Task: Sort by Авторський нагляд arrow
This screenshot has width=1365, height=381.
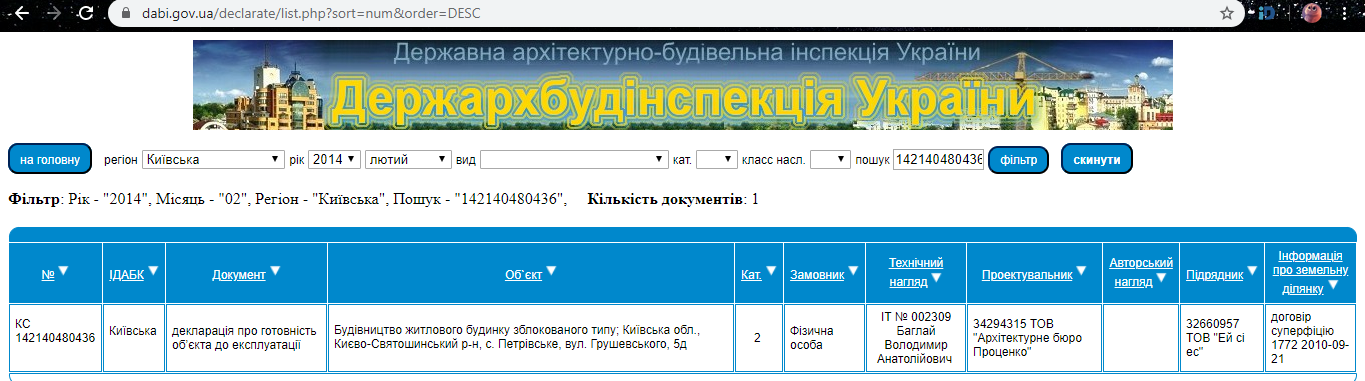Action: (x=1162, y=279)
